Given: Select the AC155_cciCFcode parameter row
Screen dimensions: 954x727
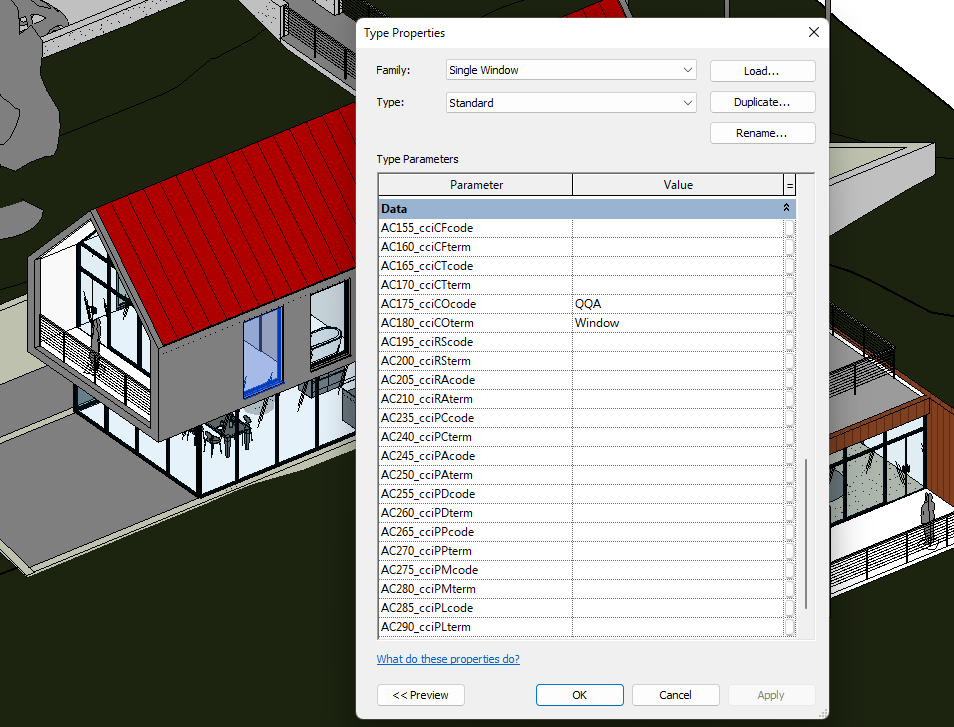Looking at the screenshot, I should [x=476, y=228].
